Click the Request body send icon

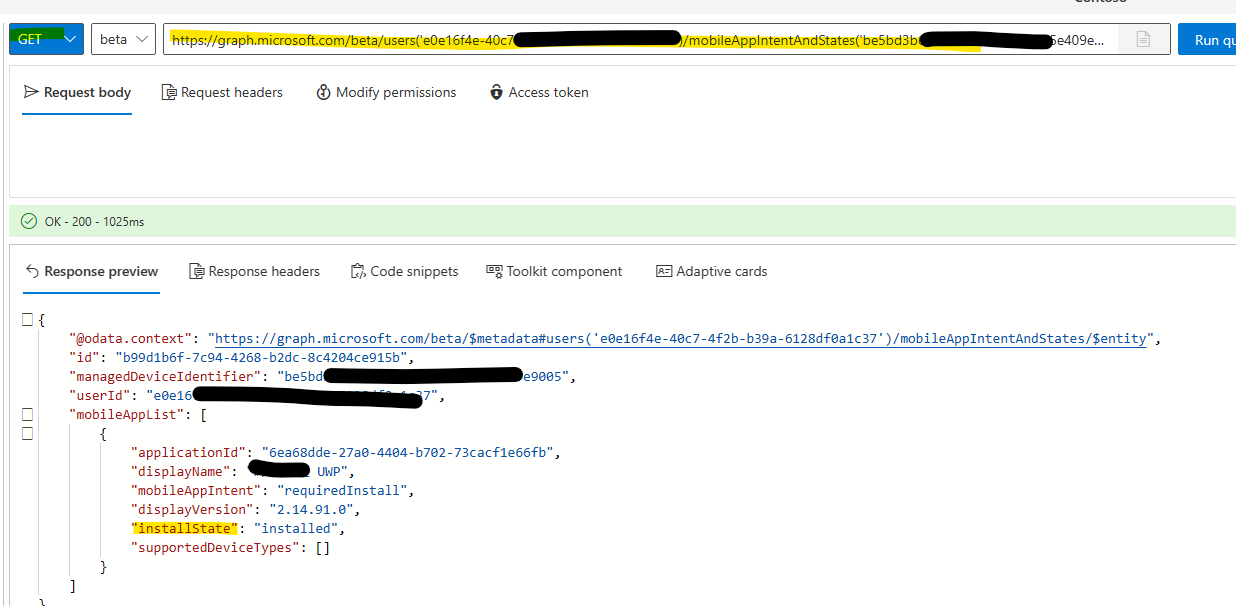[x=31, y=92]
